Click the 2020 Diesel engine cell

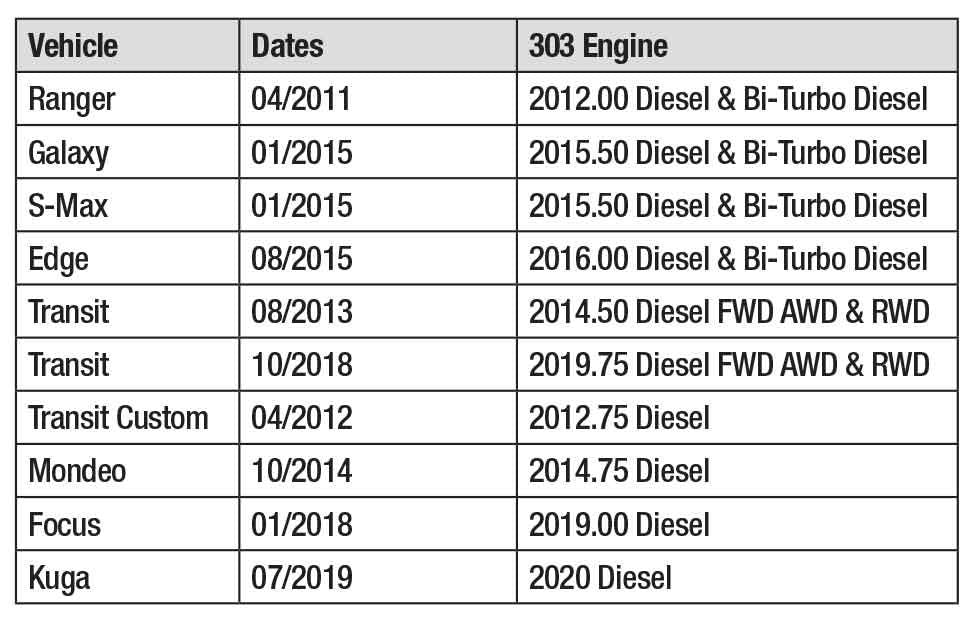click(600, 576)
